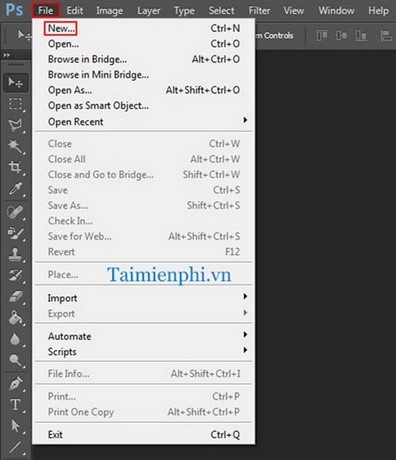396x460 pixels.
Task: Select the Brush tool
Action: [15, 233]
